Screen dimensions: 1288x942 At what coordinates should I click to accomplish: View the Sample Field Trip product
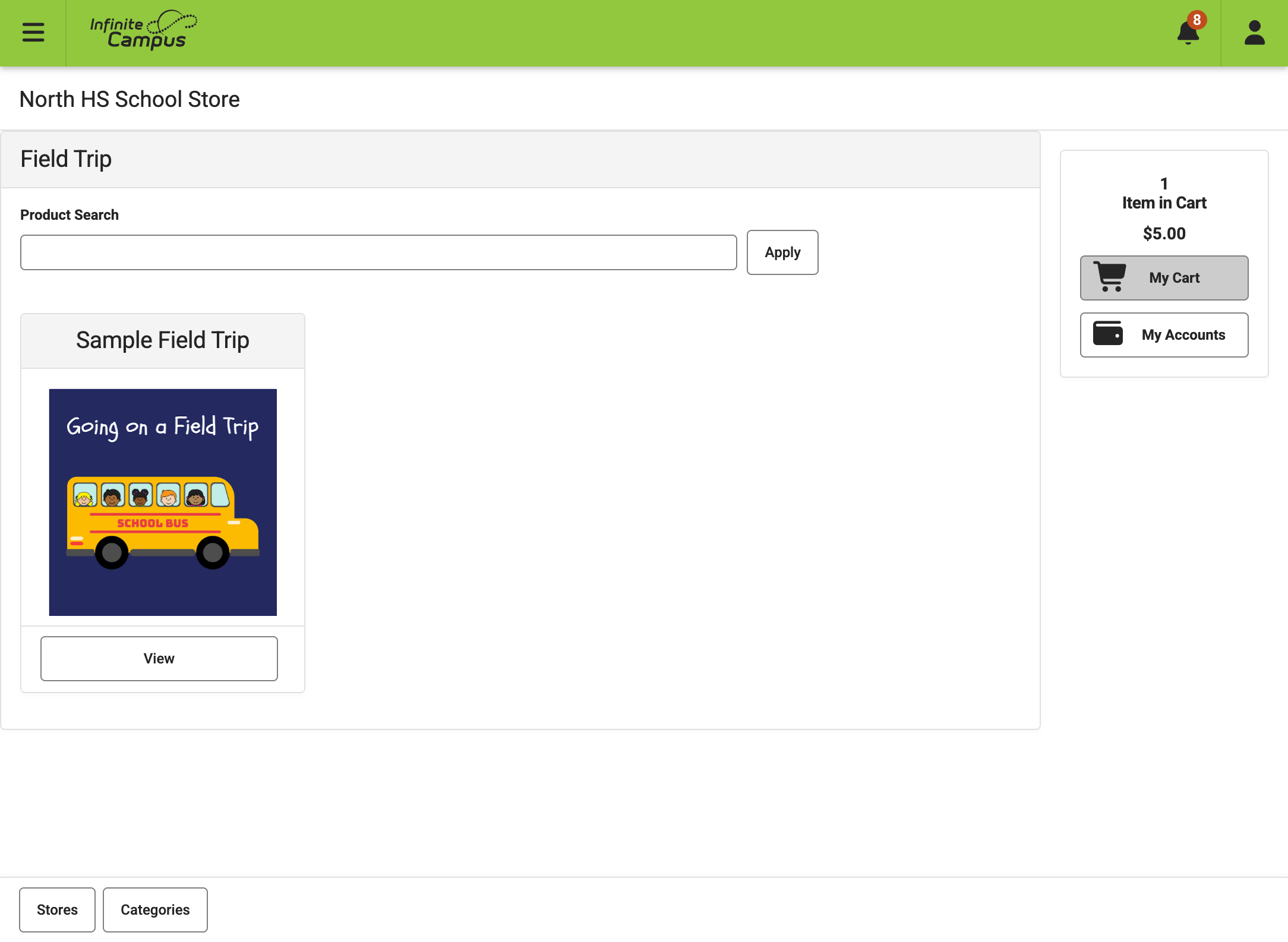(159, 659)
